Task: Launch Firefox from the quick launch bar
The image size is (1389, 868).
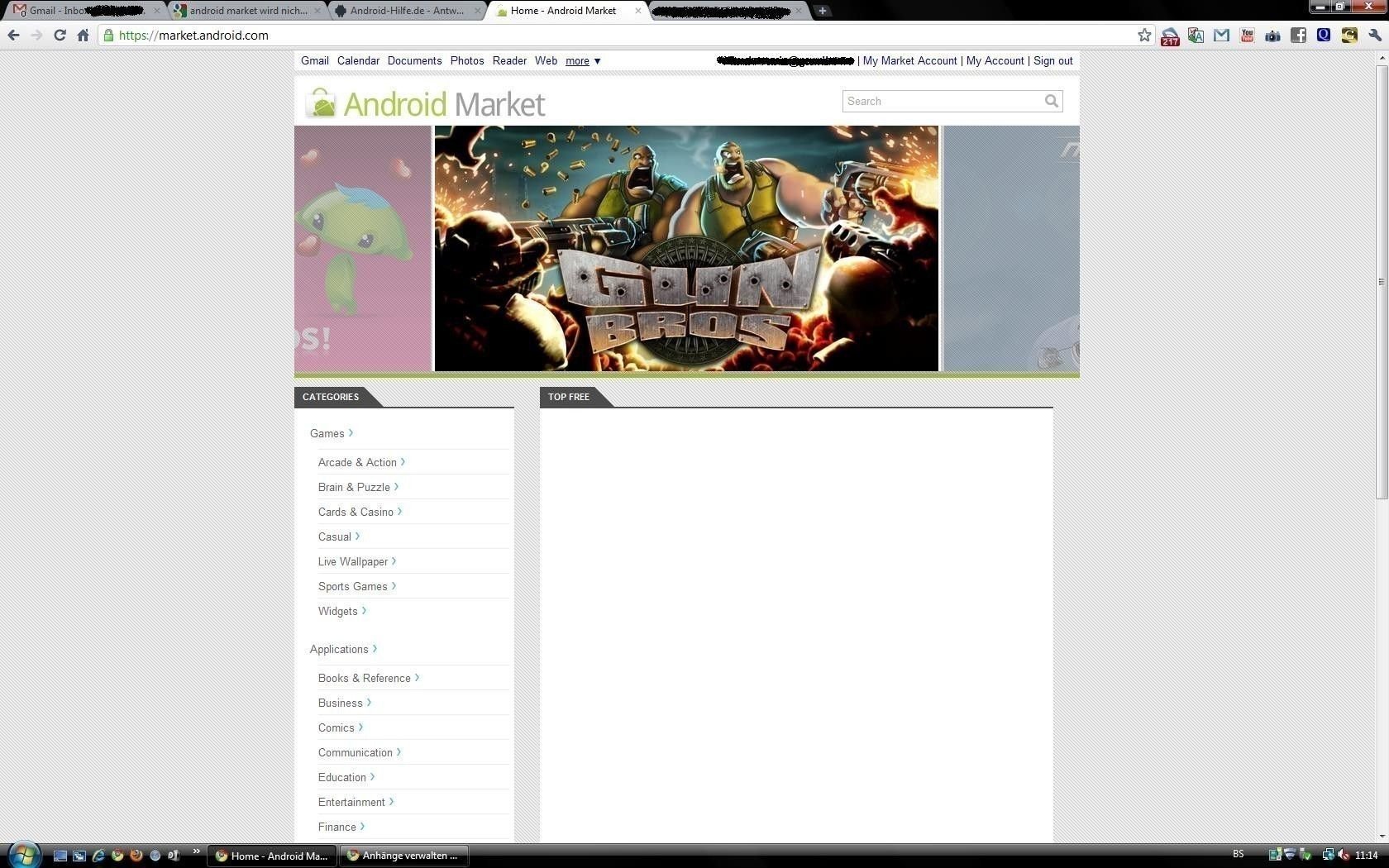Action: [x=136, y=856]
